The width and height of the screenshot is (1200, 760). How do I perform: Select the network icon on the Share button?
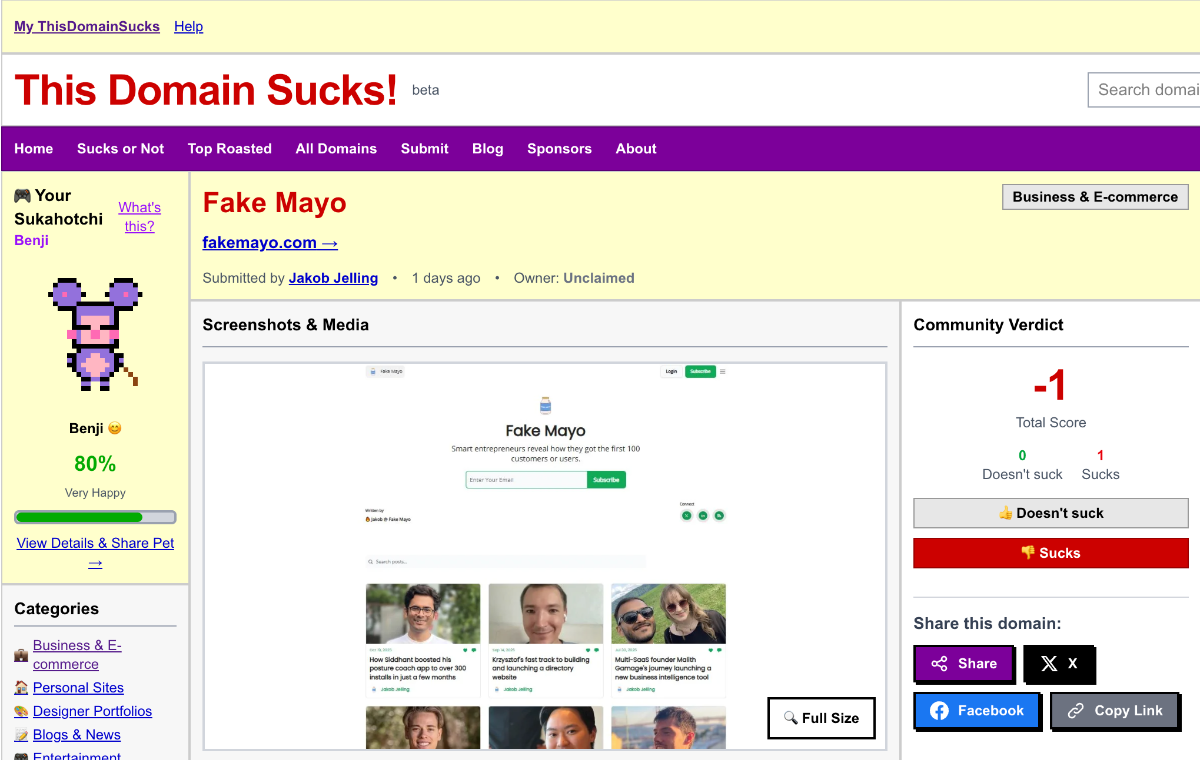[939, 663]
